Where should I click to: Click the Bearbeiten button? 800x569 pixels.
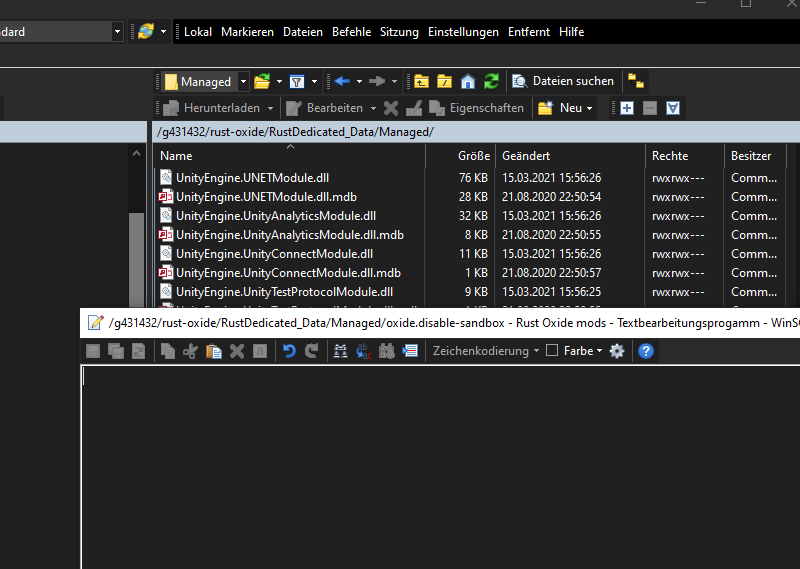tap(325, 108)
